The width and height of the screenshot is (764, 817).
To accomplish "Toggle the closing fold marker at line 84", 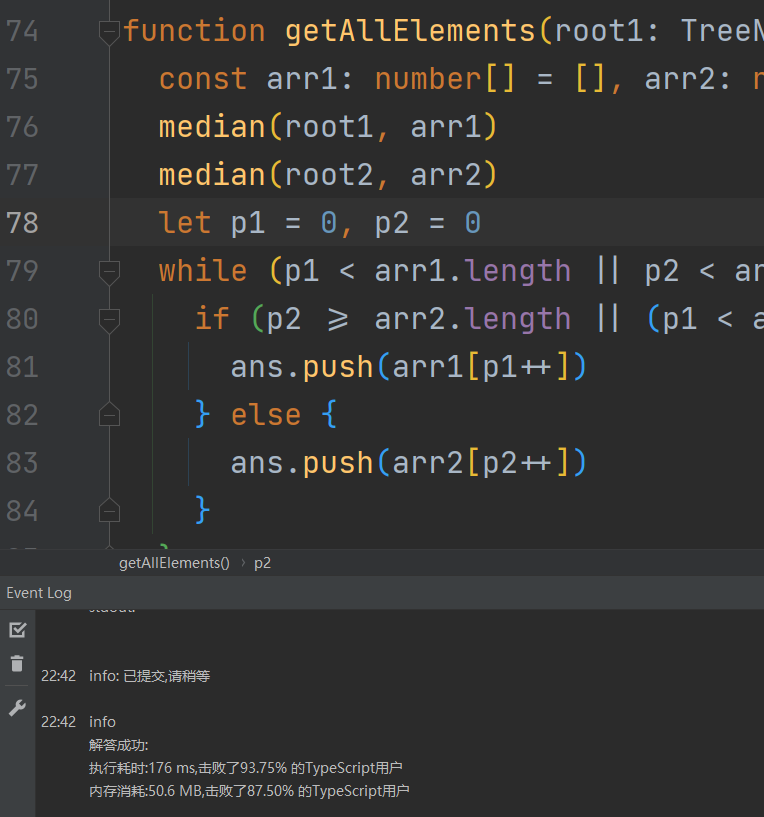I will point(109,510).
